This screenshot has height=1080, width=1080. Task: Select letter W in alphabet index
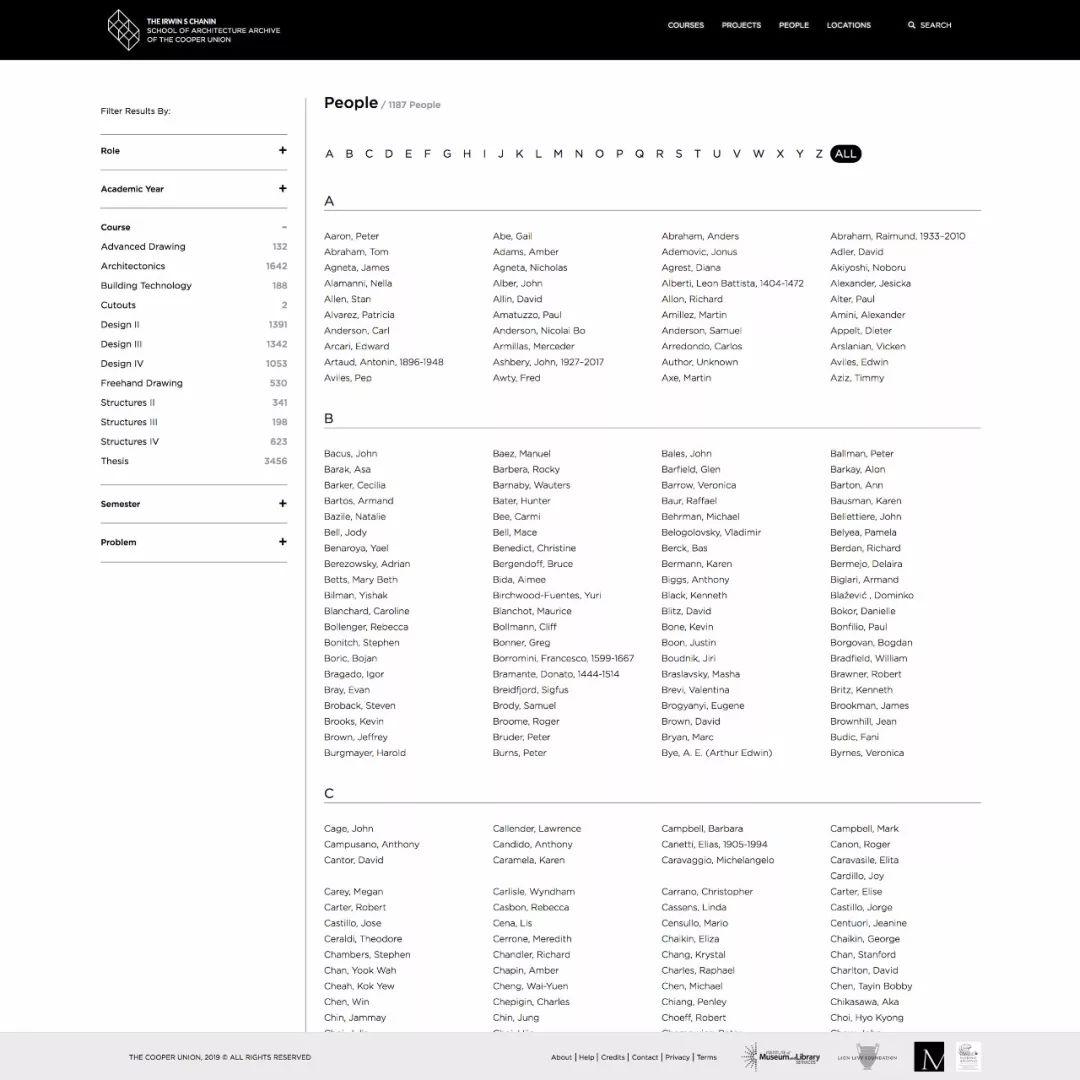click(758, 154)
